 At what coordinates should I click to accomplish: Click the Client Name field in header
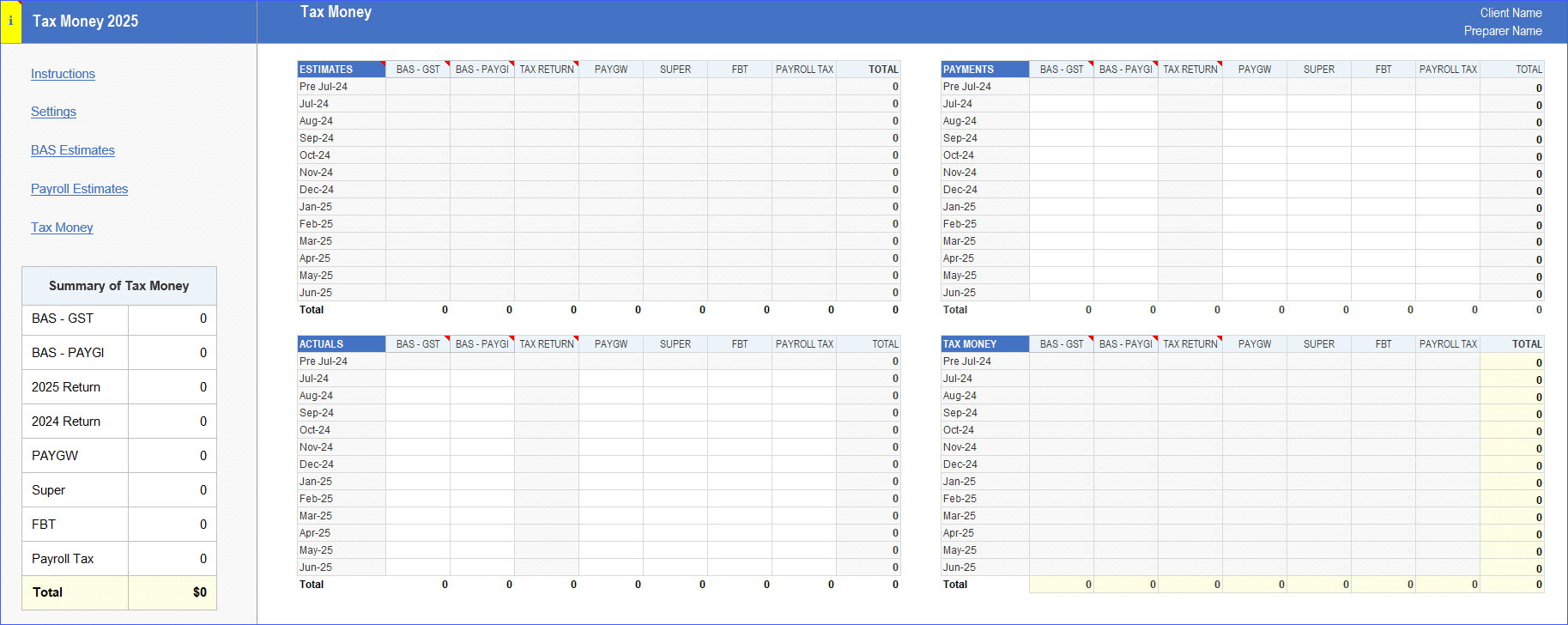pyautogui.click(x=1510, y=13)
